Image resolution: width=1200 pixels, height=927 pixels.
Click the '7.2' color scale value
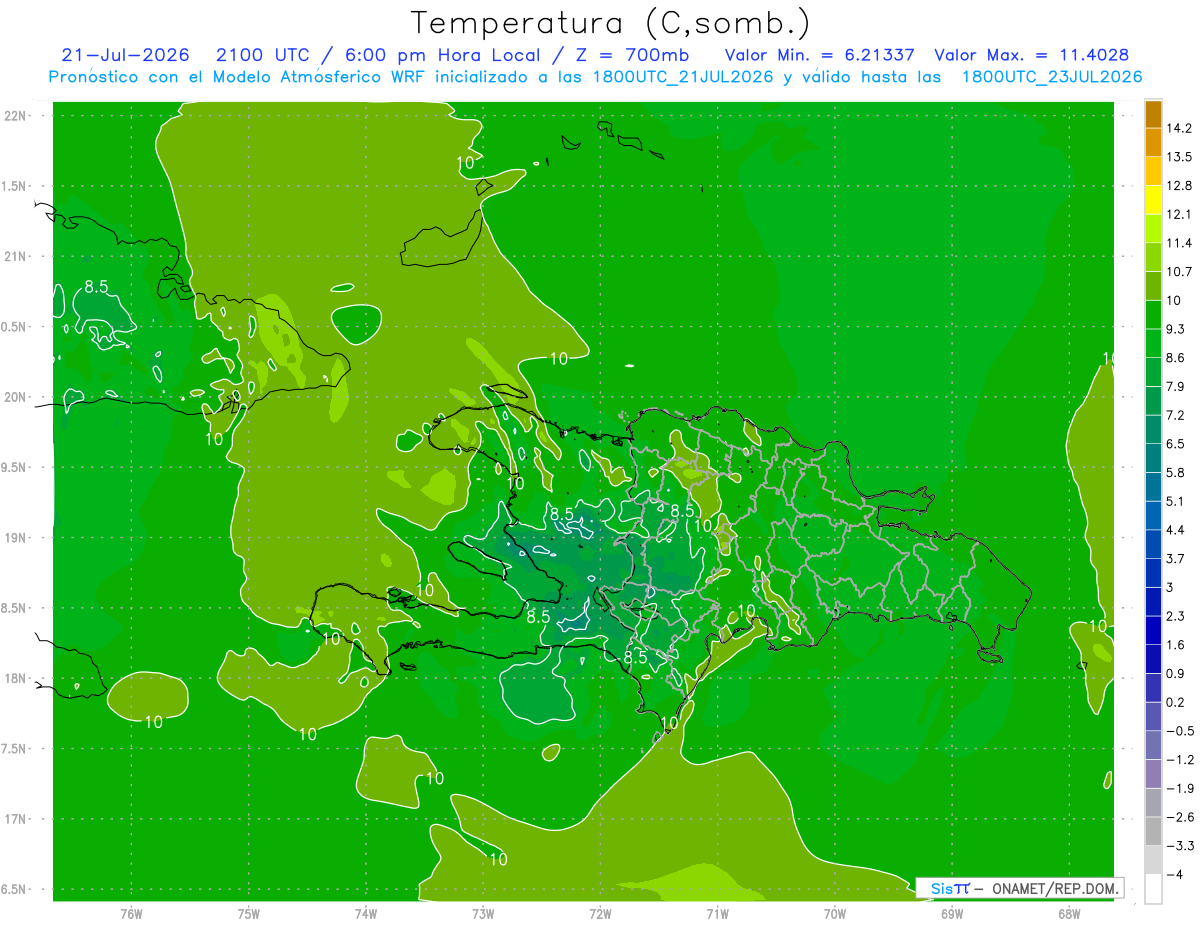pyautogui.click(x=1175, y=415)
